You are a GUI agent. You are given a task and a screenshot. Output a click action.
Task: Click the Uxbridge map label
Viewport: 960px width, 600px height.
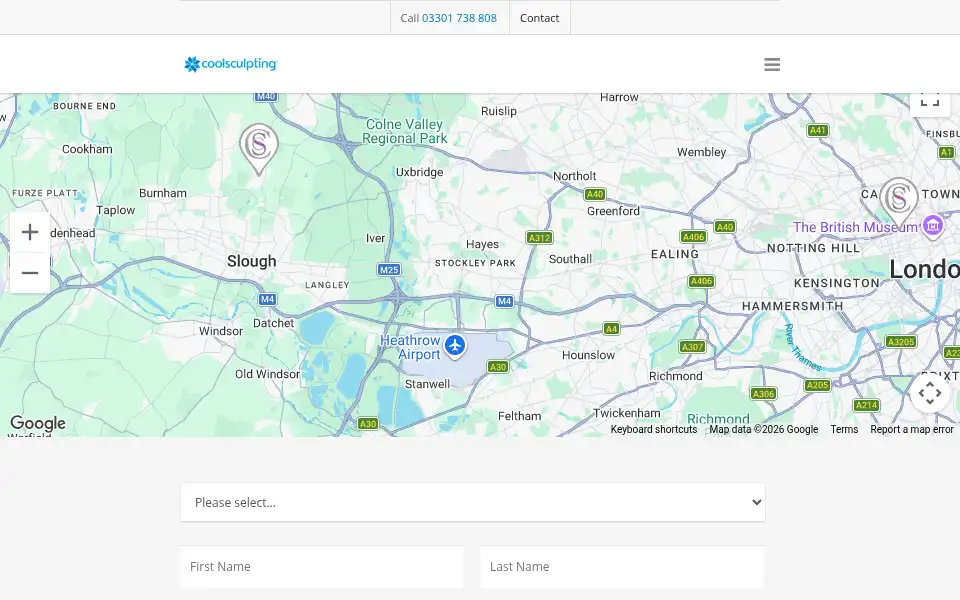click(419, 172)
